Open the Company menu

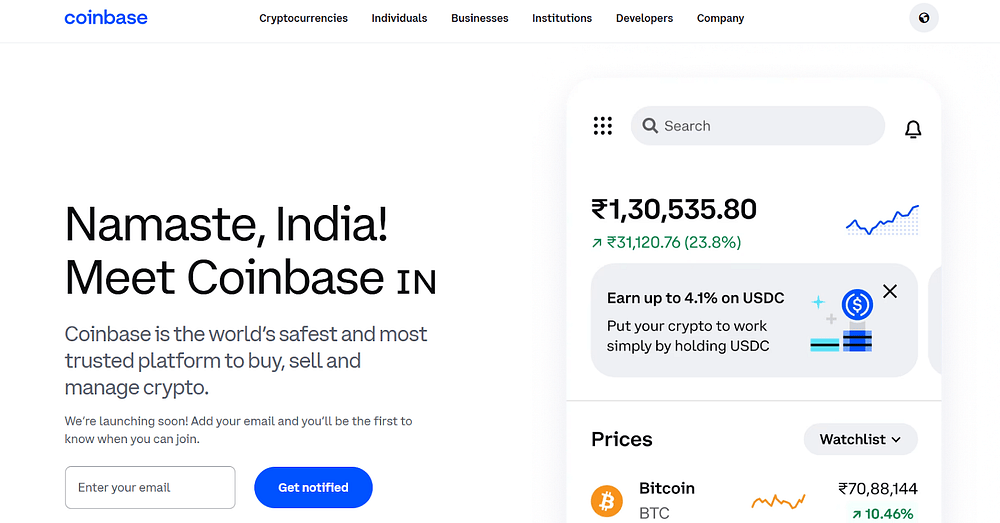tap(721, 18)
